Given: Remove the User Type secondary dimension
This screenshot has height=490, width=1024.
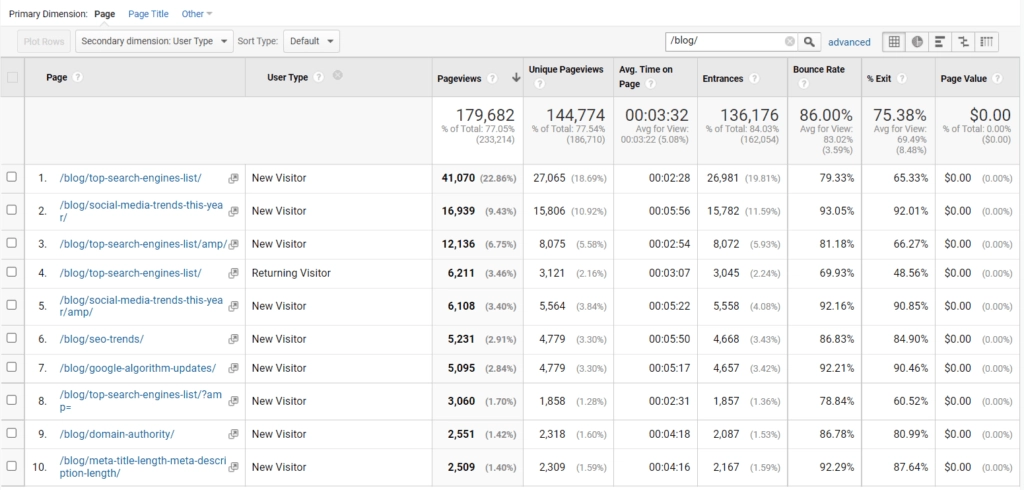Looking at the screenshot, I should click(337, 76).
